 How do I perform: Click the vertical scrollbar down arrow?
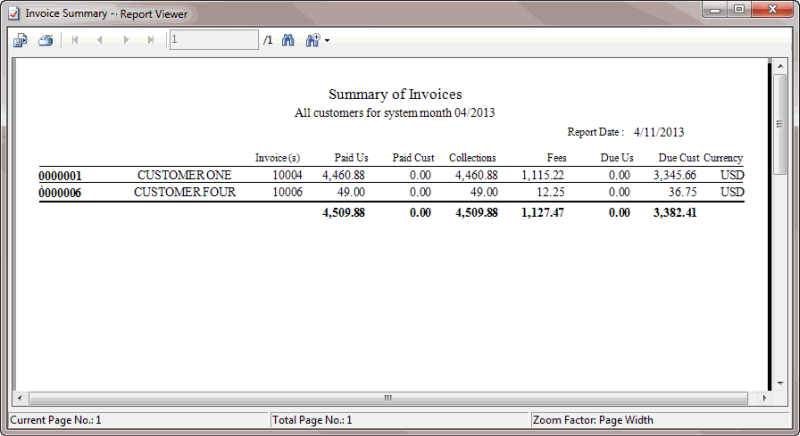781,383
